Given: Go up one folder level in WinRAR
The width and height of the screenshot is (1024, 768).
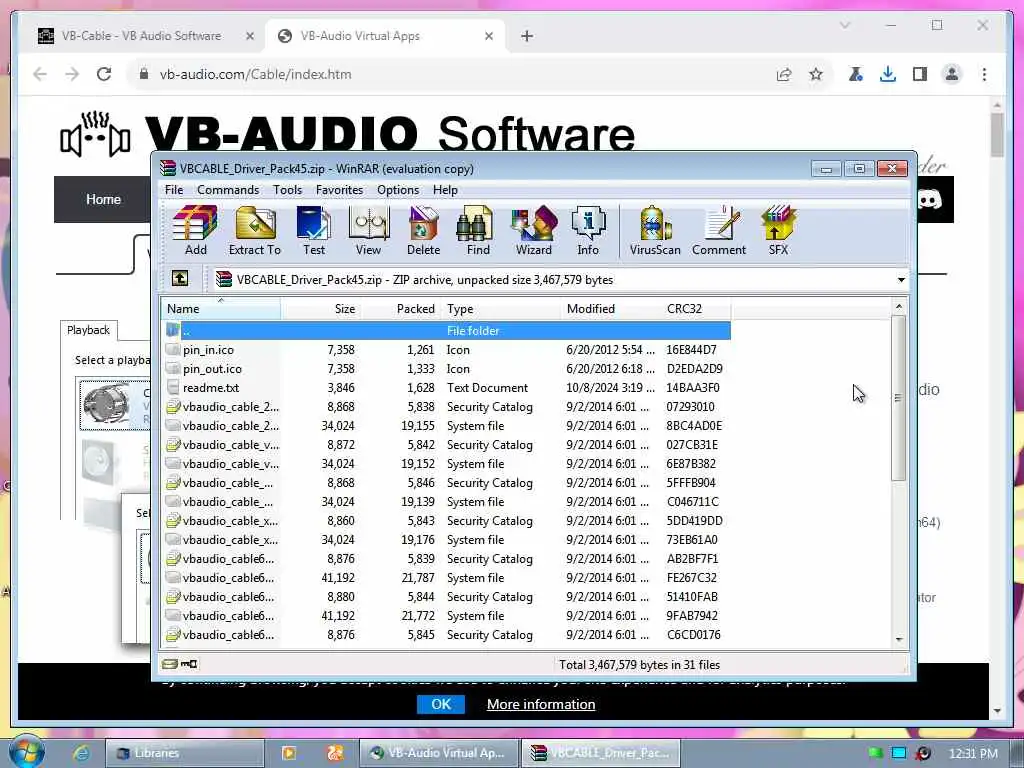Looking at the screenshot, I should [x=180, y=279].
